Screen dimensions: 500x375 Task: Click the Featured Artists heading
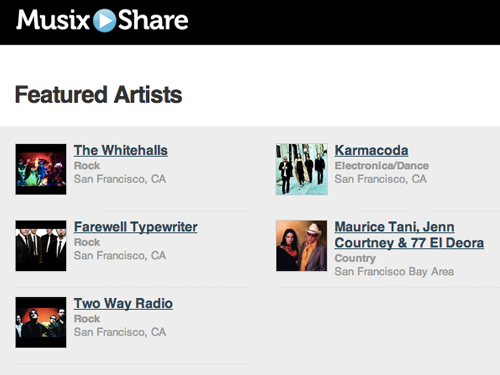click(x=99, y=95)
